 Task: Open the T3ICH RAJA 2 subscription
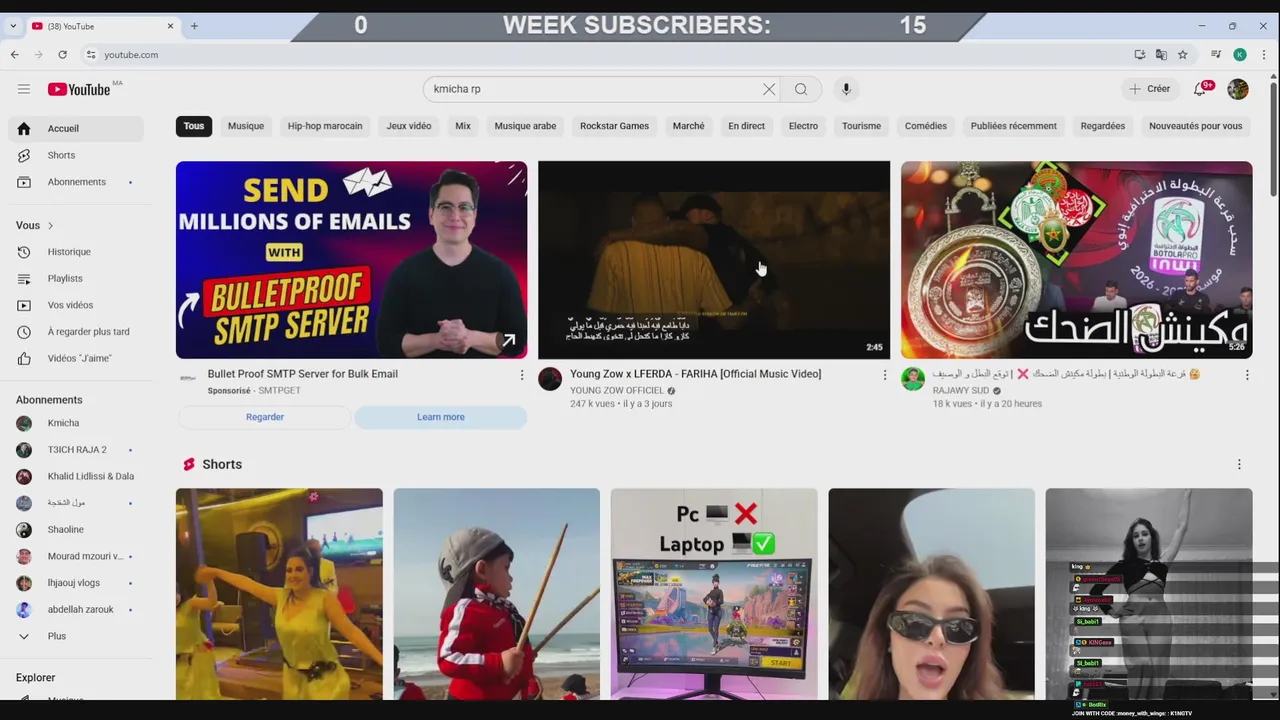point(76,450)
